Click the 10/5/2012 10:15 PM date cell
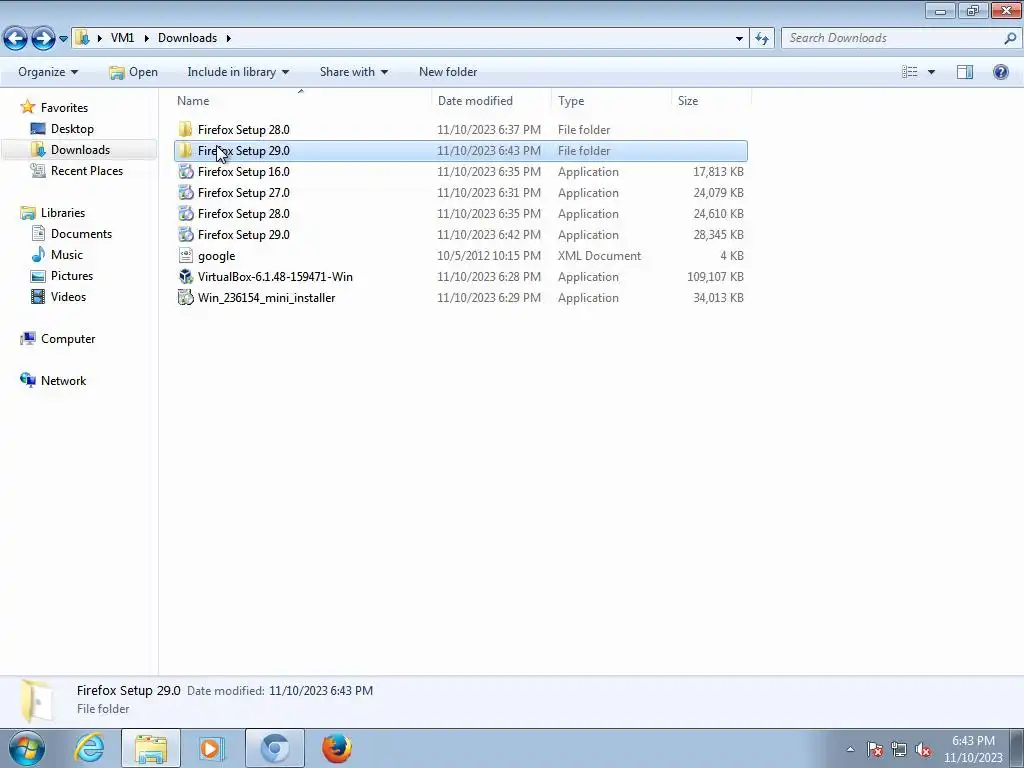The image size is (1024, 768). point(488,256)
